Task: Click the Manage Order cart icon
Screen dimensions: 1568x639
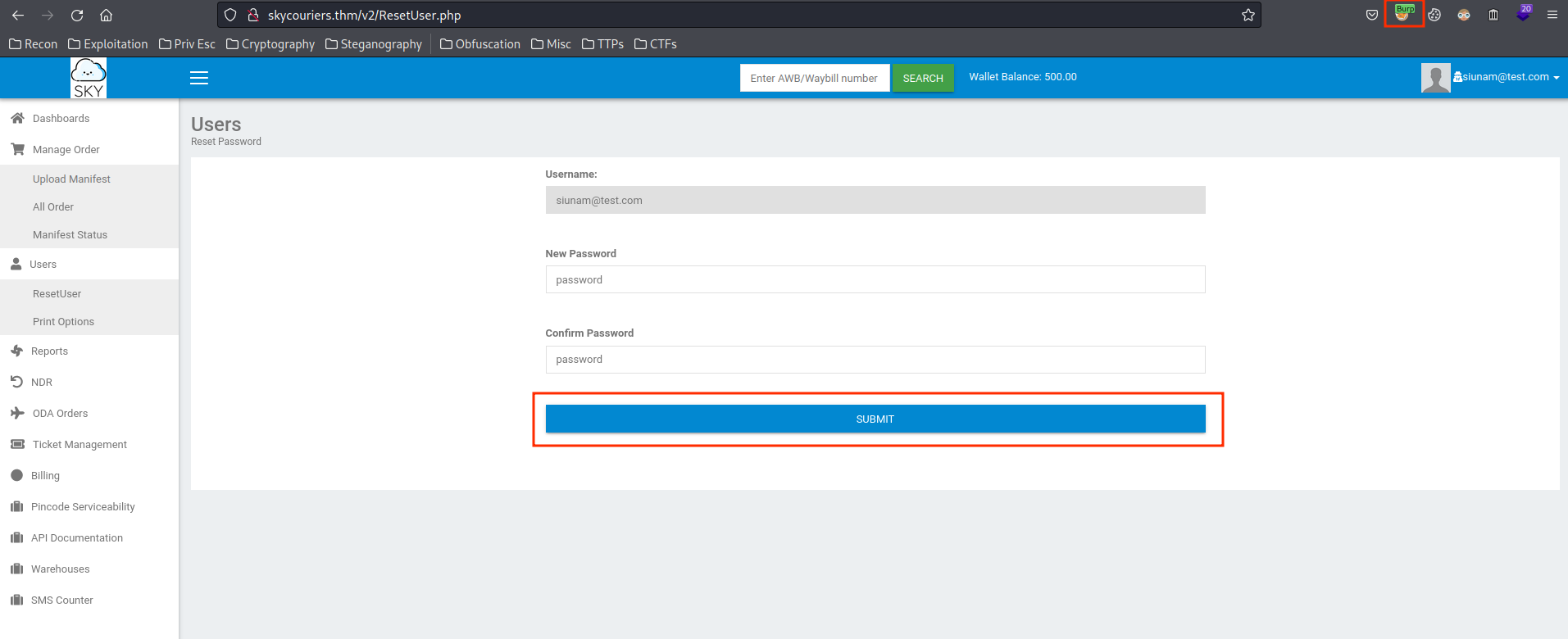Action: [17, 149]
